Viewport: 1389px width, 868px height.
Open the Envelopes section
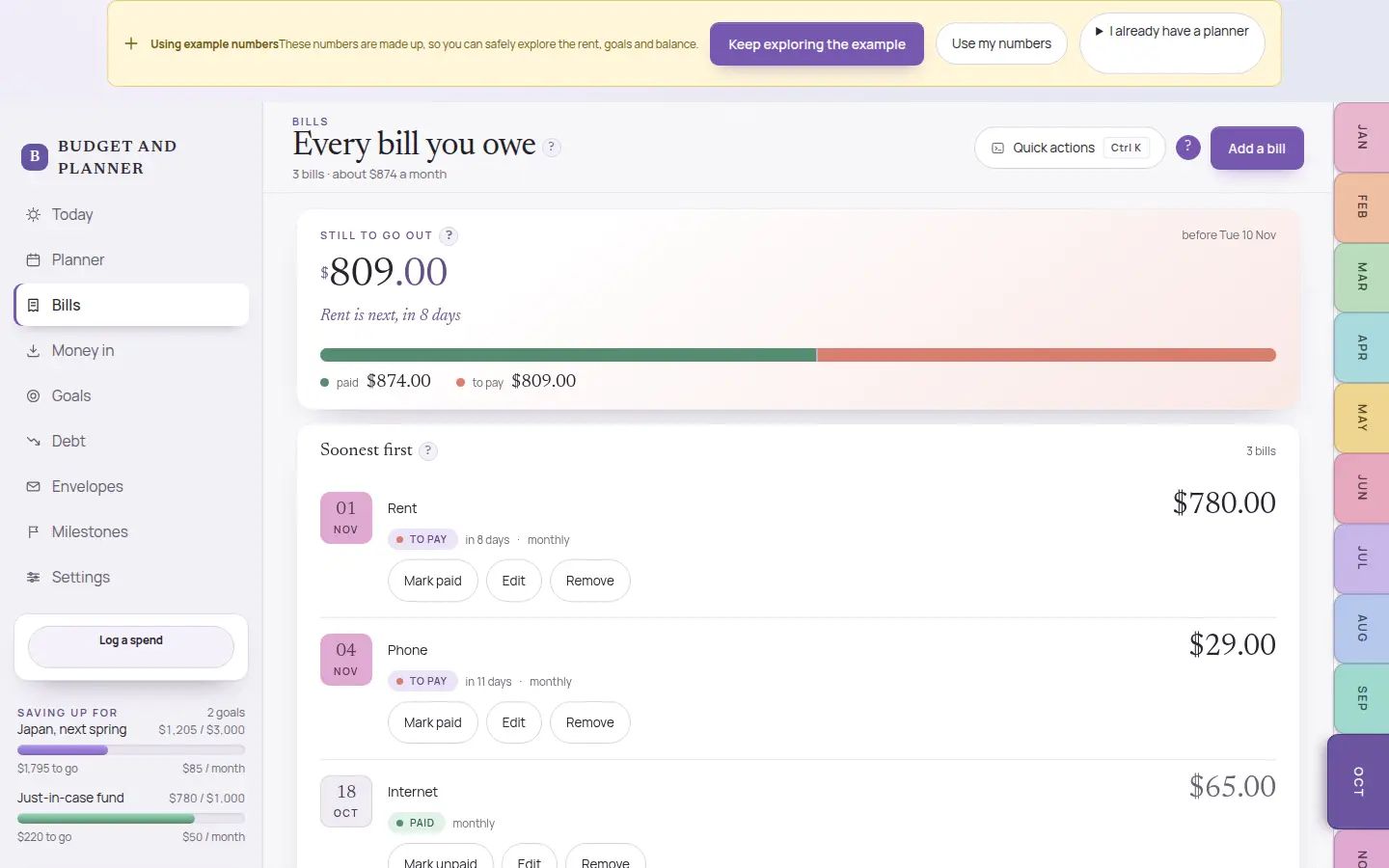pyautogui.click(x=131, y=486)
